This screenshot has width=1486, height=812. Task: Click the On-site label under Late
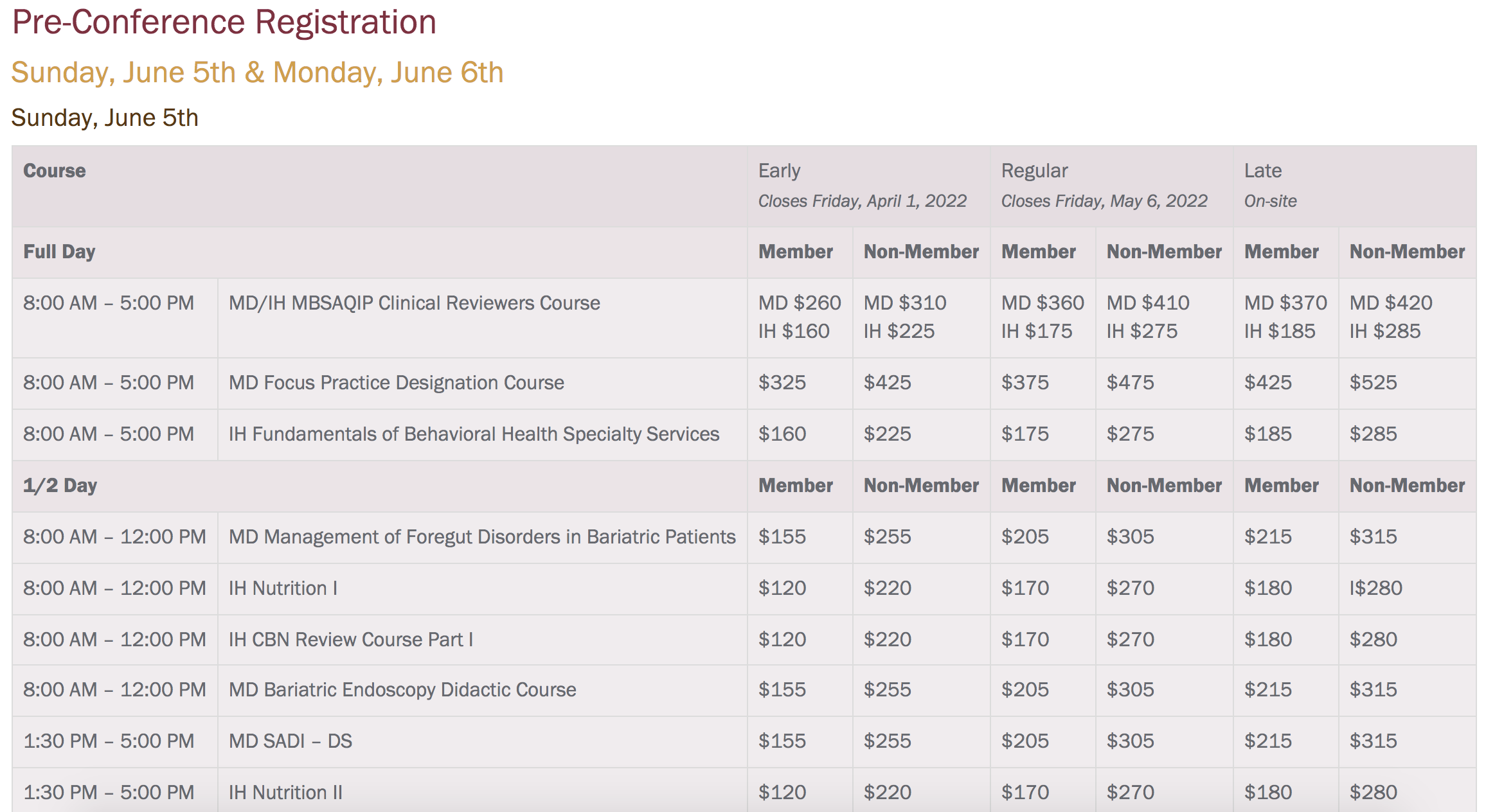(x=1271, y=201)
